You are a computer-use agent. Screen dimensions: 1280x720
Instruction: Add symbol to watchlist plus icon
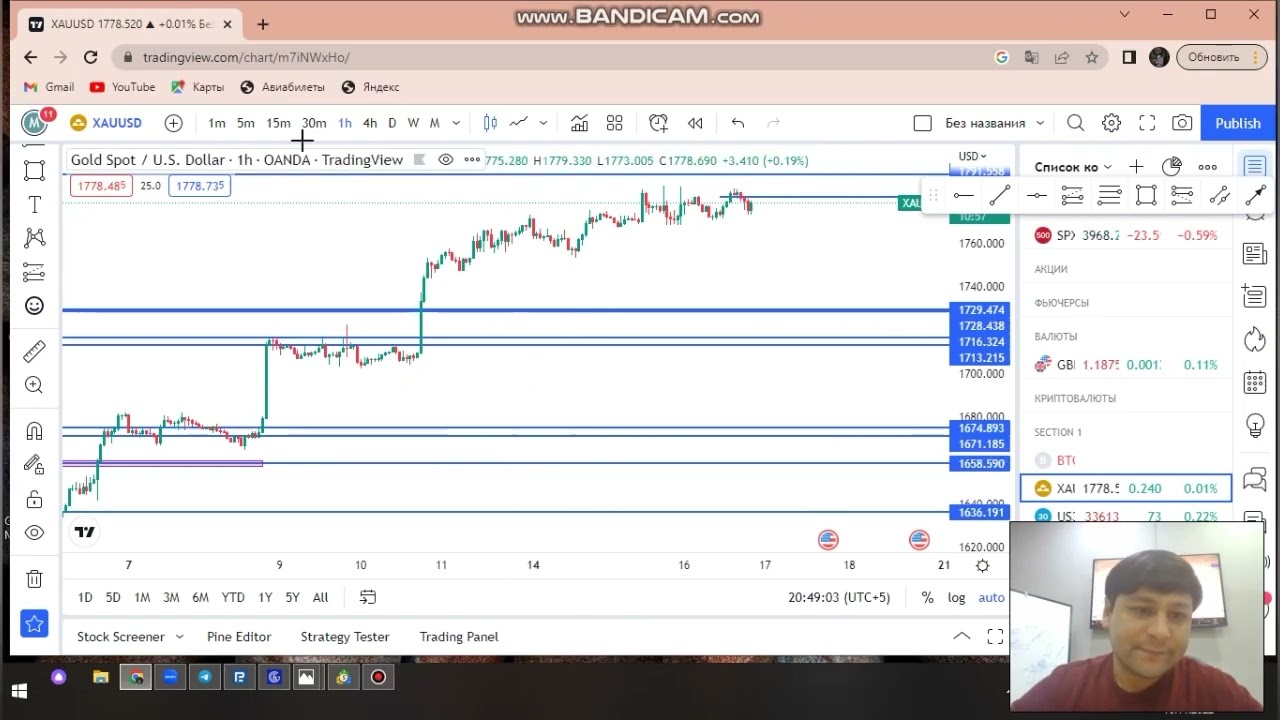coord(1136,167)
